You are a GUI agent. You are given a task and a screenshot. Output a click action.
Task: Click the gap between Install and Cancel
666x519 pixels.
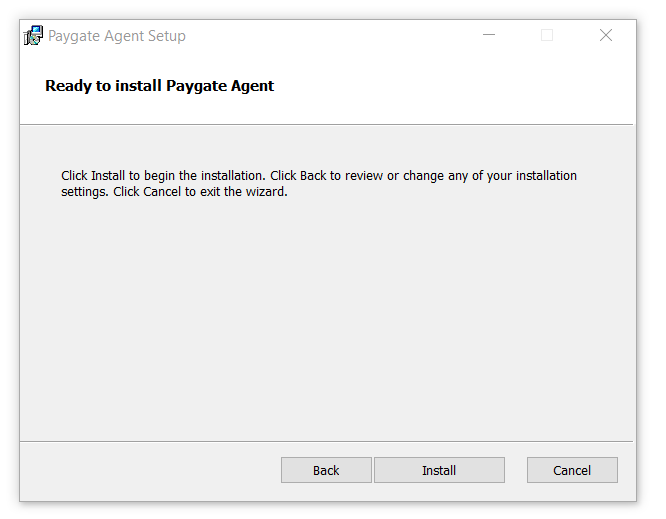point(516,470)
